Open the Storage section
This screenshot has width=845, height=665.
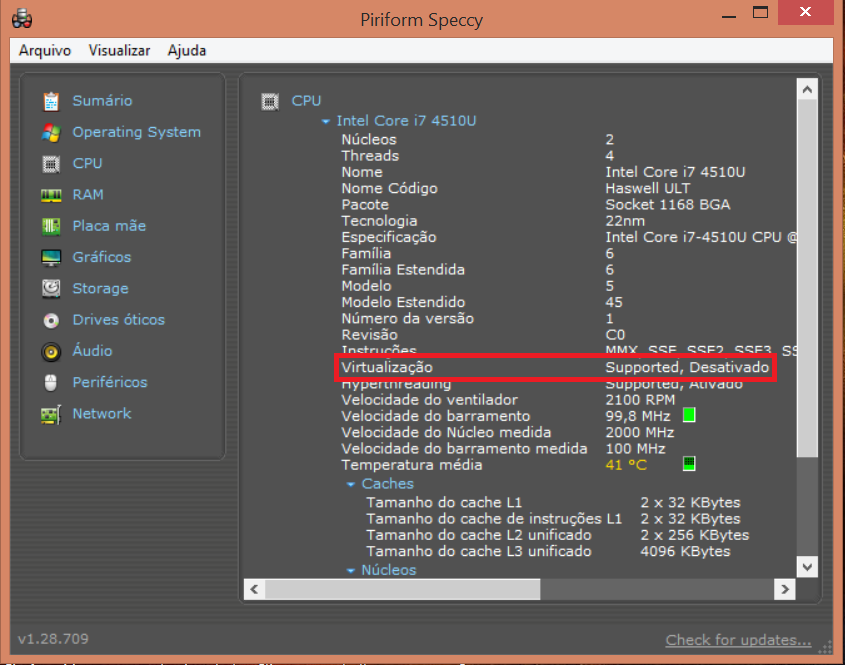click(x=101, y=288)
